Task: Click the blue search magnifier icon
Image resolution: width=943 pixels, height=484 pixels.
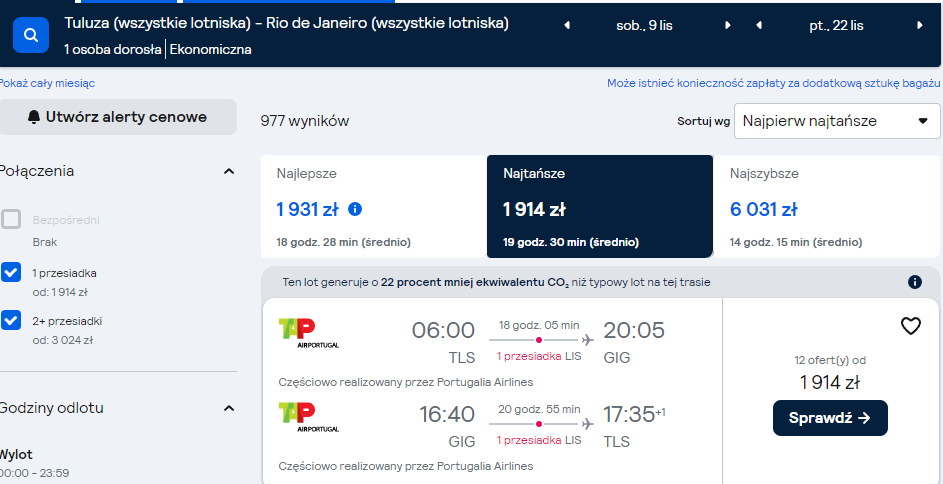Action: [x=31, y=35]
